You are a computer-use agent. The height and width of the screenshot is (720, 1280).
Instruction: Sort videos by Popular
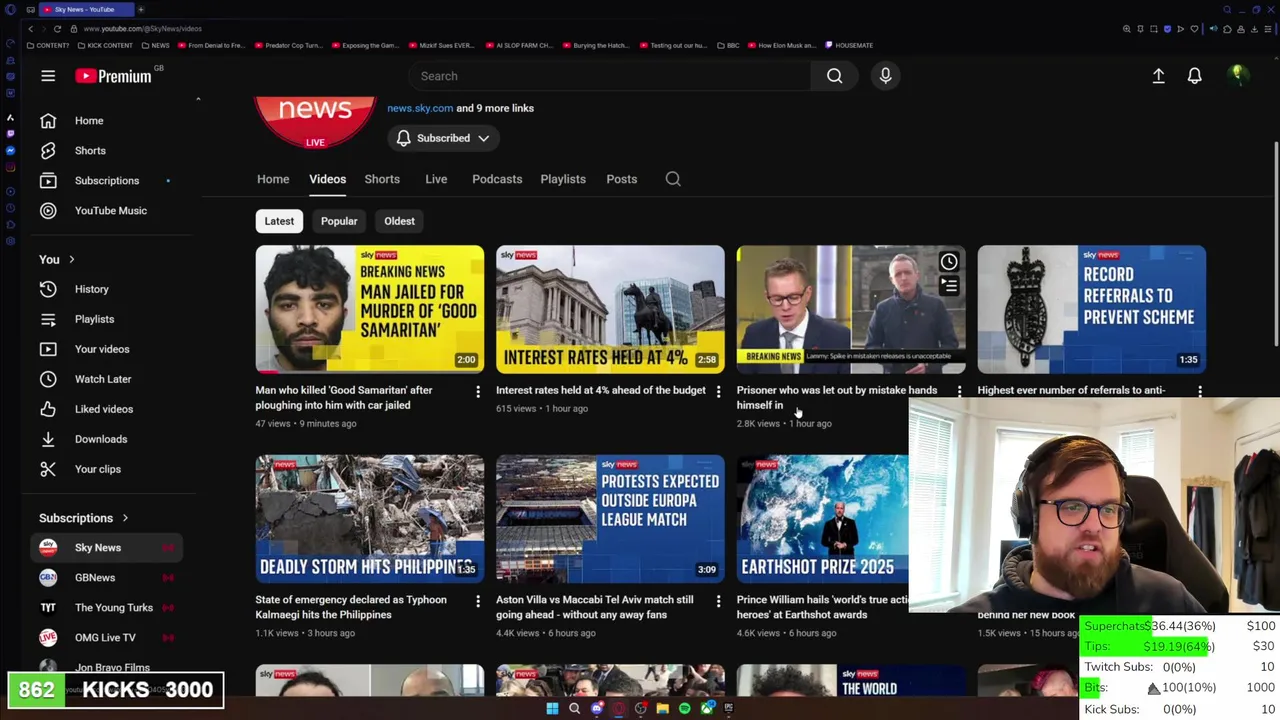click(339, 221)
